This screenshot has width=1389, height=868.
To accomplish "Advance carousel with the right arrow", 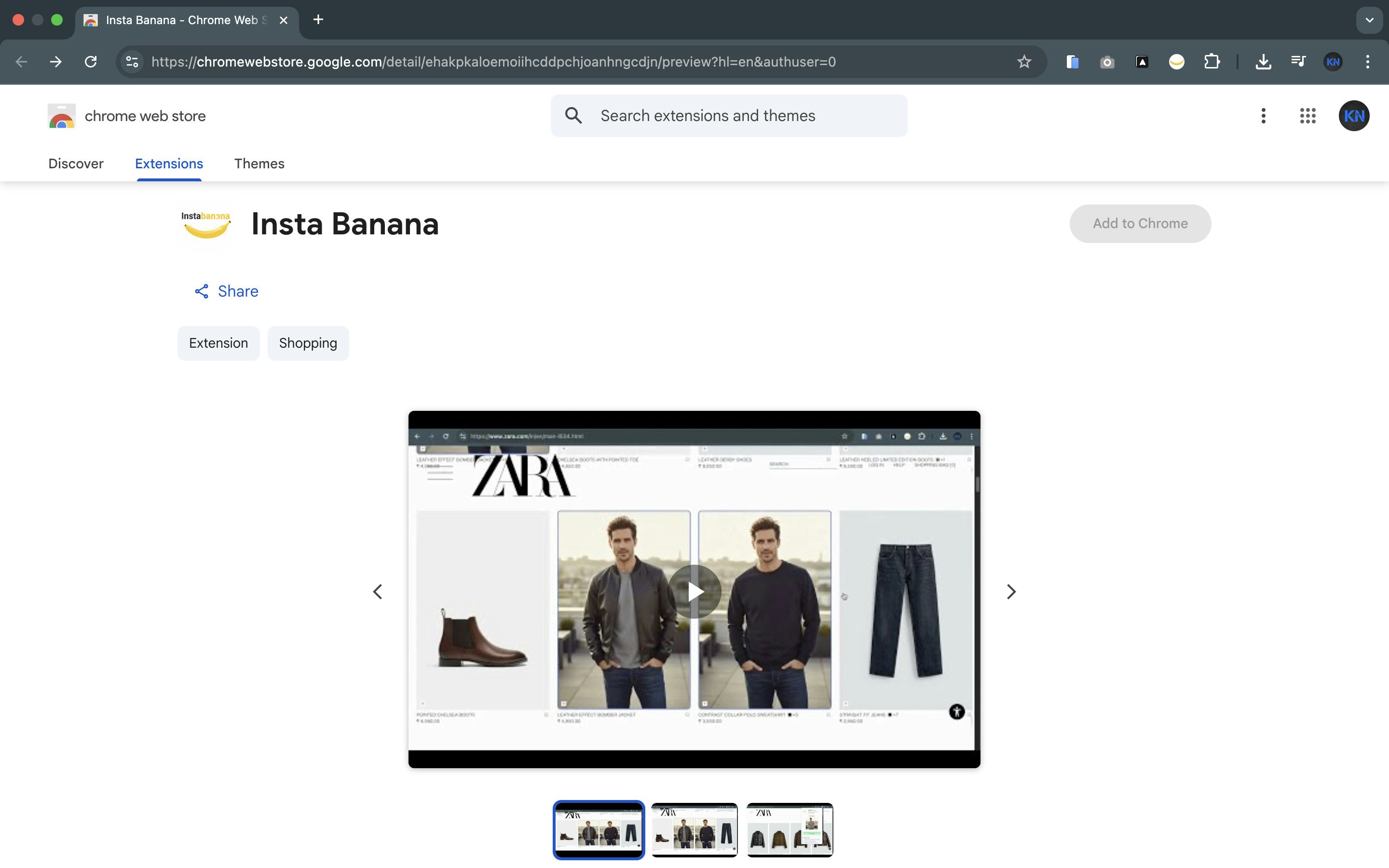I will click(x=1011, y=591).
